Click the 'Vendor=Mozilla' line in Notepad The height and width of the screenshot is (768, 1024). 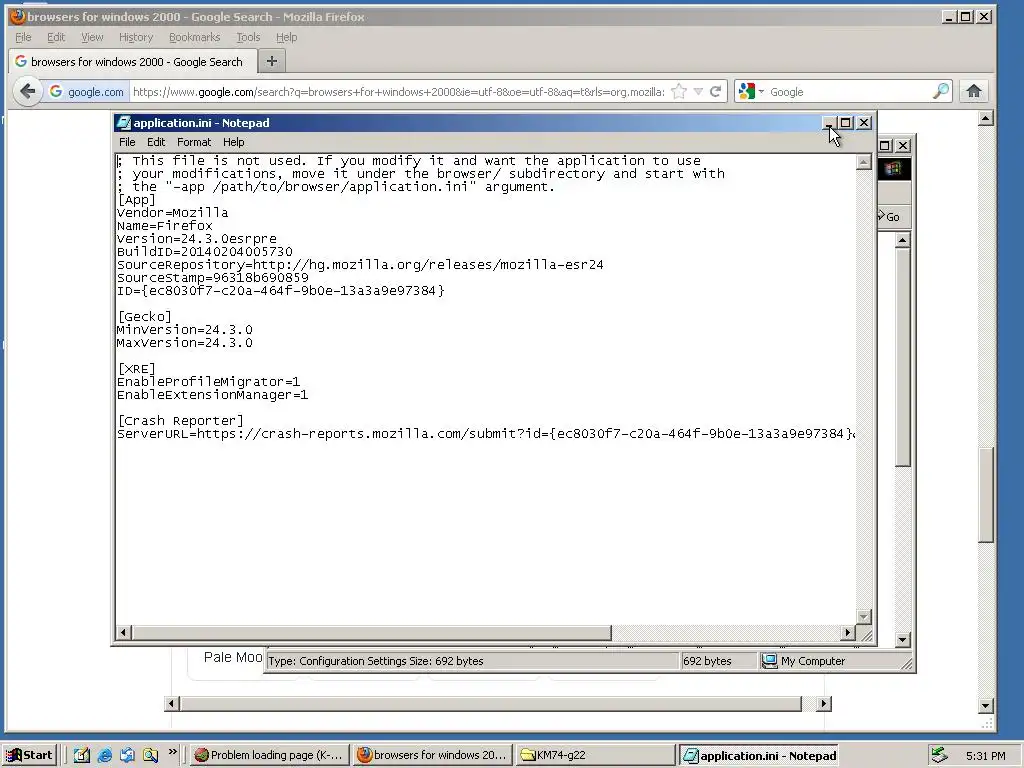(172, 213)
